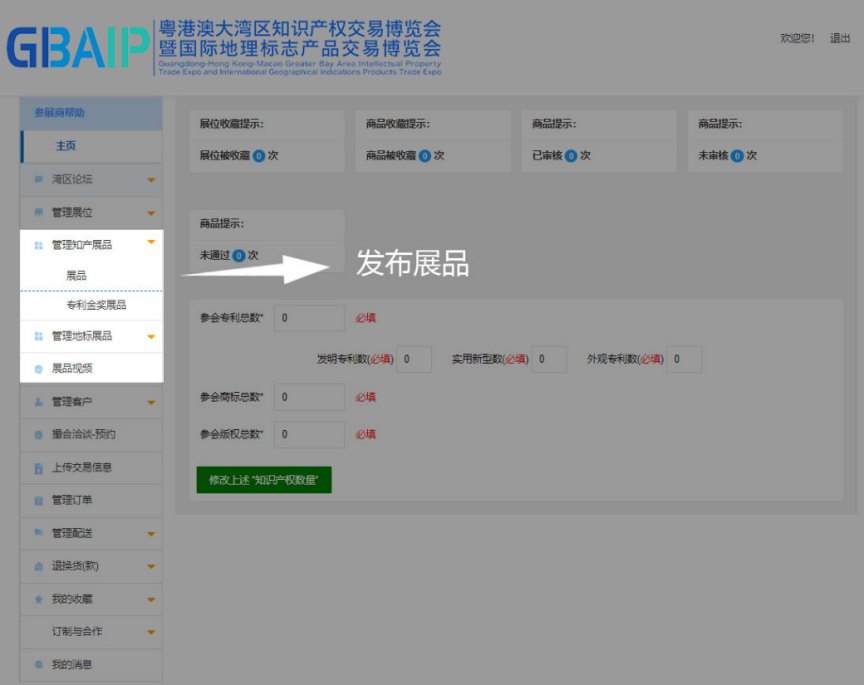Expand the 退换货(款) menu arrow
Image resolution: width=864 pixels, height=685 pixels.
click(151, 567)
